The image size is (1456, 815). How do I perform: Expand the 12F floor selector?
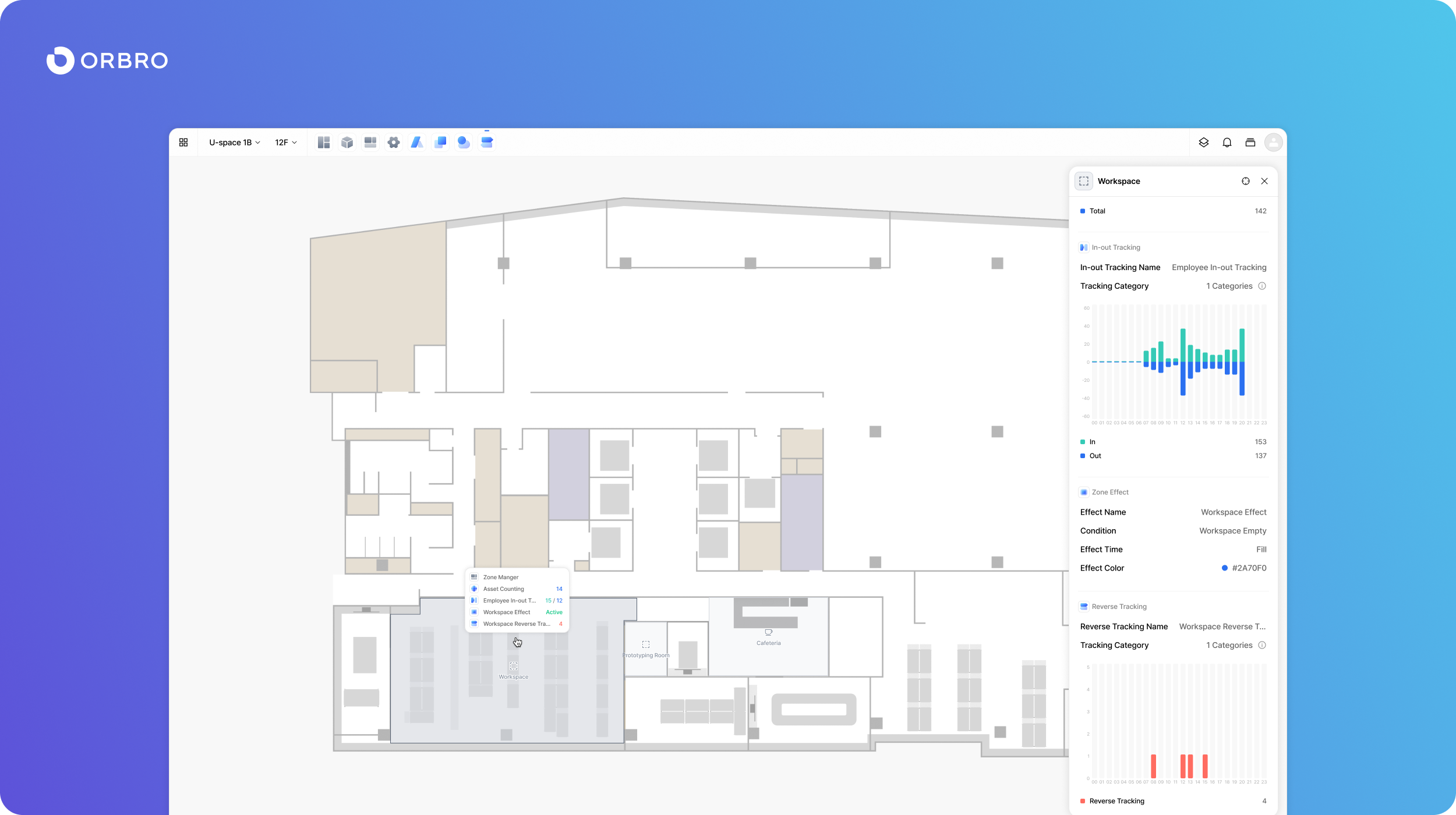[x=286, y=142]
